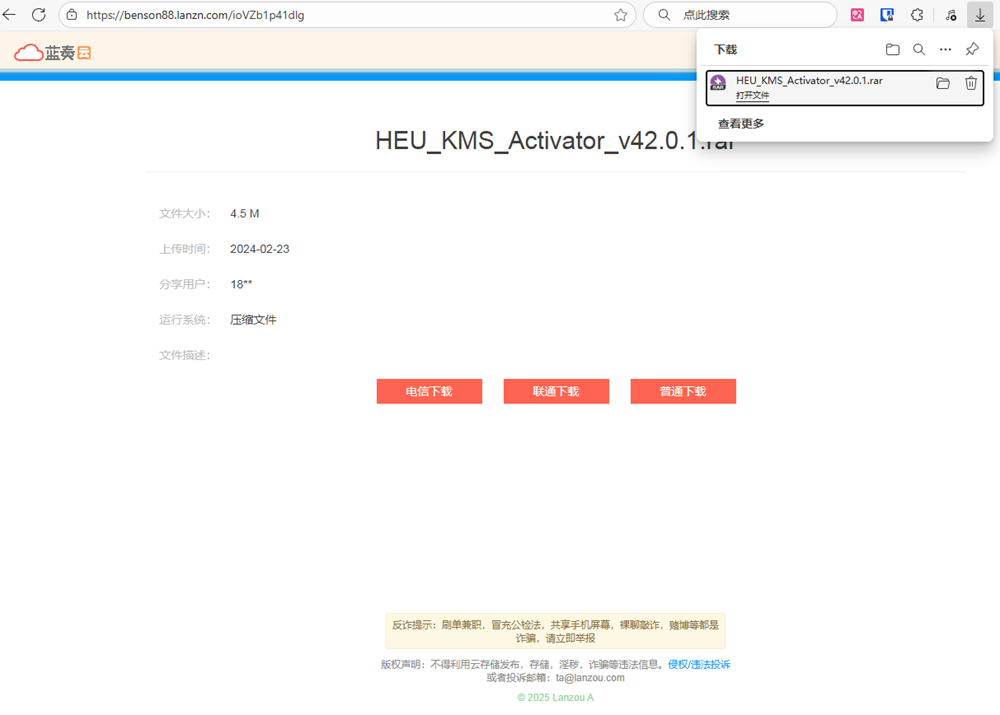The height and width of the screenshot is (715, 1000).
Task: Click the 分享用户 label
Action: tap(184, 284)
